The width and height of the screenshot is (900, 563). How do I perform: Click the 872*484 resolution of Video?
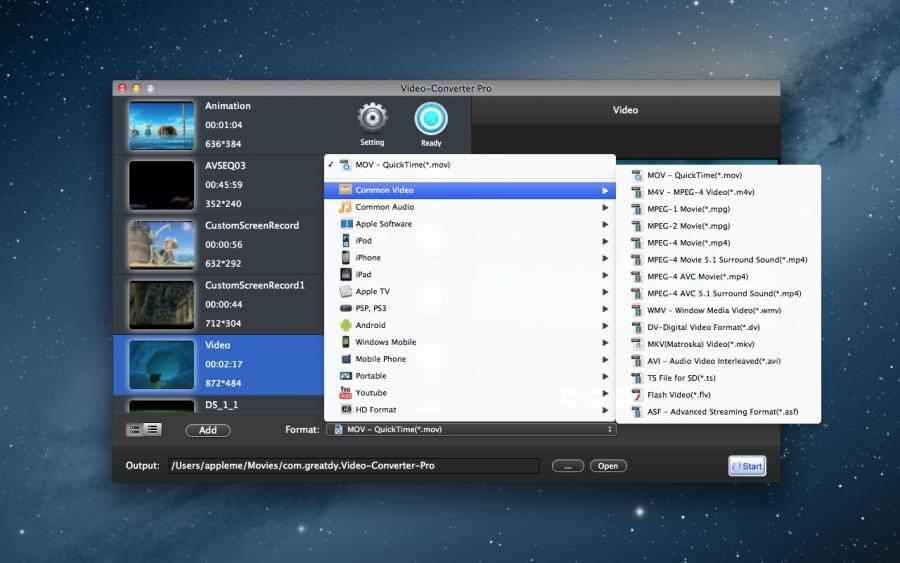(x=223, y=383)
